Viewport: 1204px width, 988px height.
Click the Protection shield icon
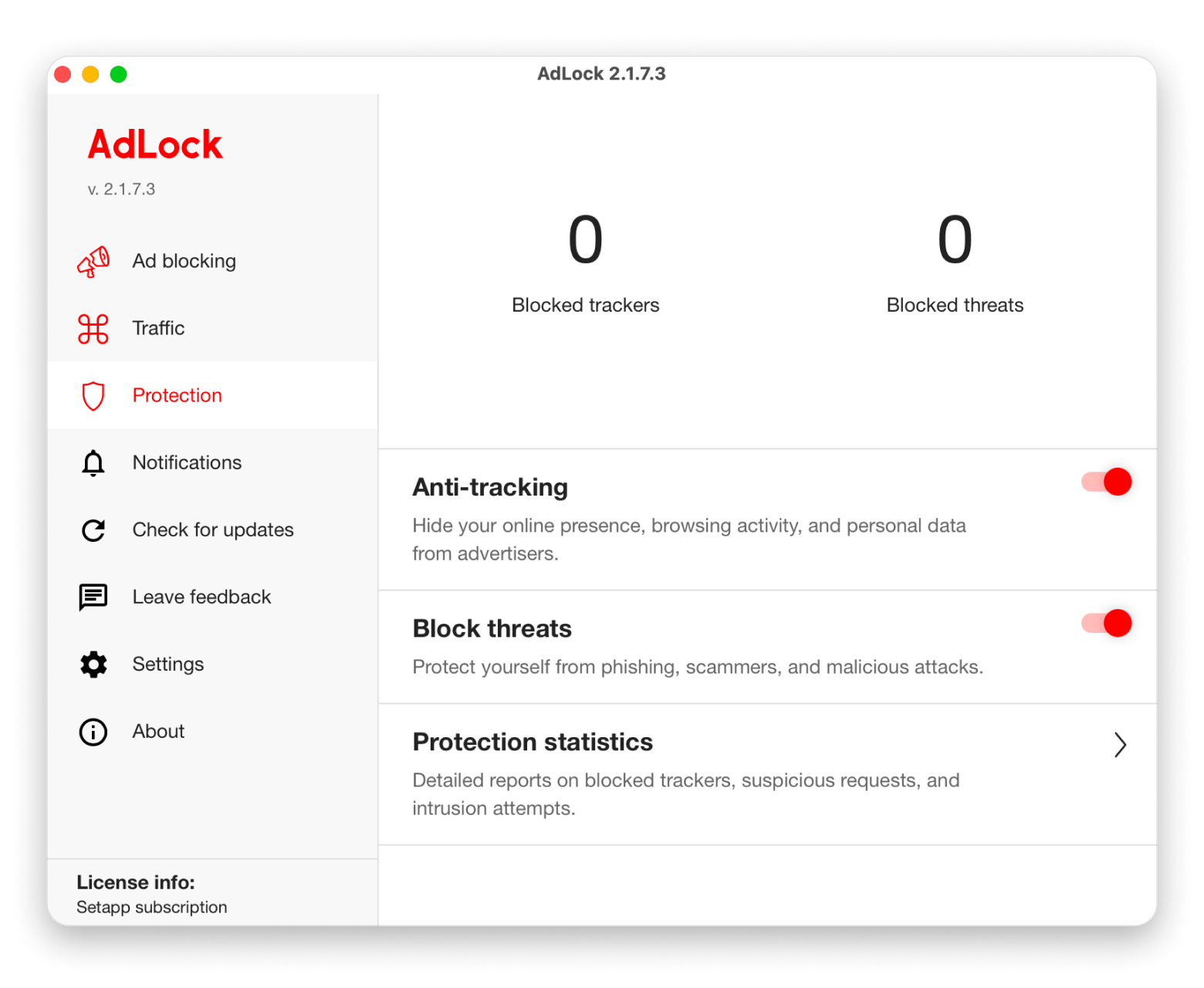click(x=93, y=396)
